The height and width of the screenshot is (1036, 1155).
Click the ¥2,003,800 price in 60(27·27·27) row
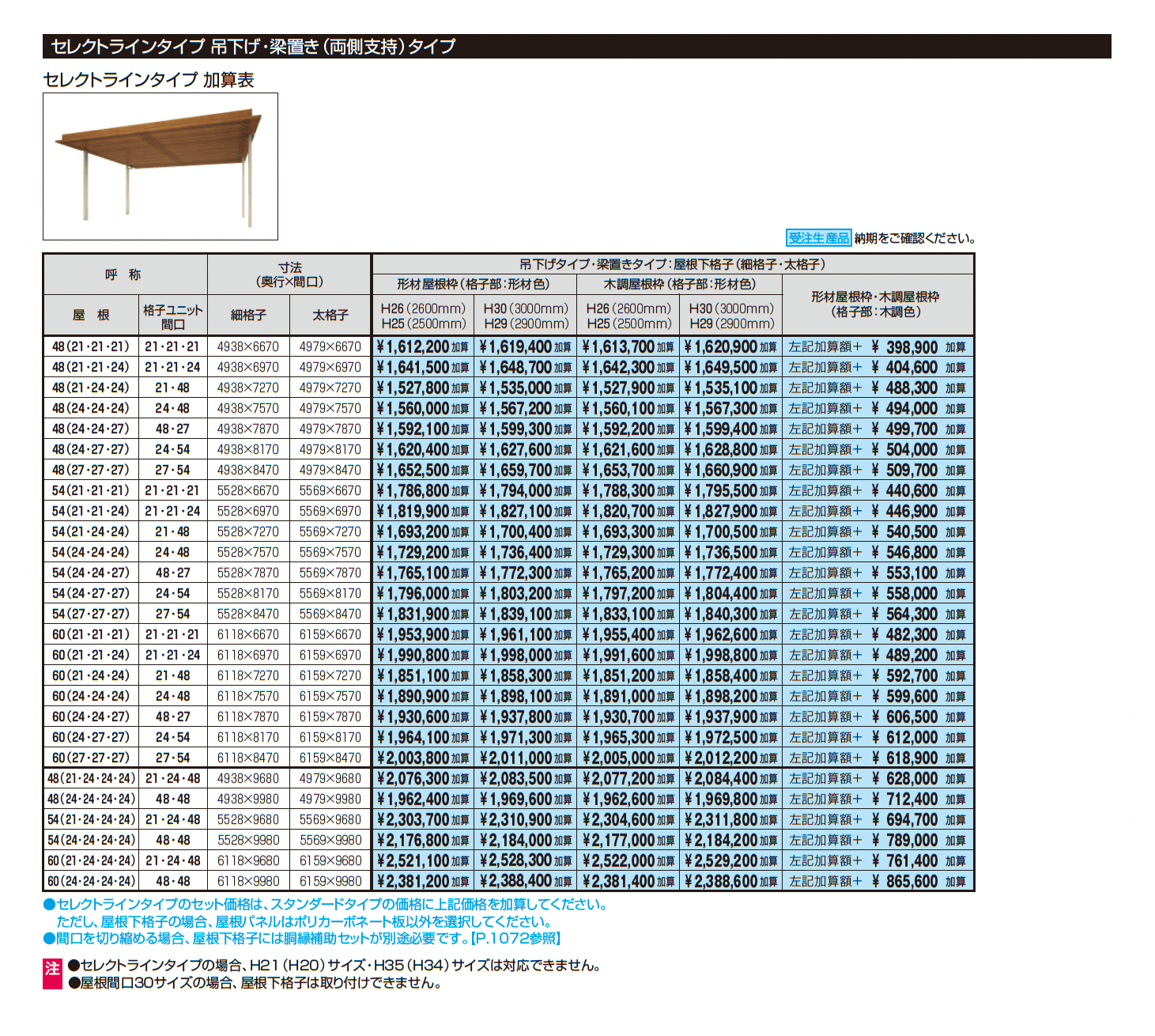423,758
